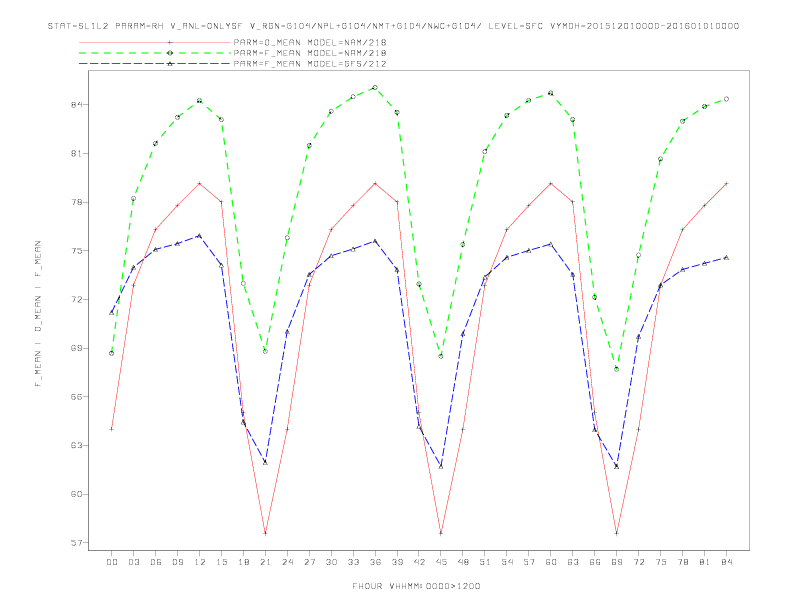Click x-axis forecast hour label 63
Viewport: 792px width, 612px height.
pyautogui.click(x=573, y=562)
